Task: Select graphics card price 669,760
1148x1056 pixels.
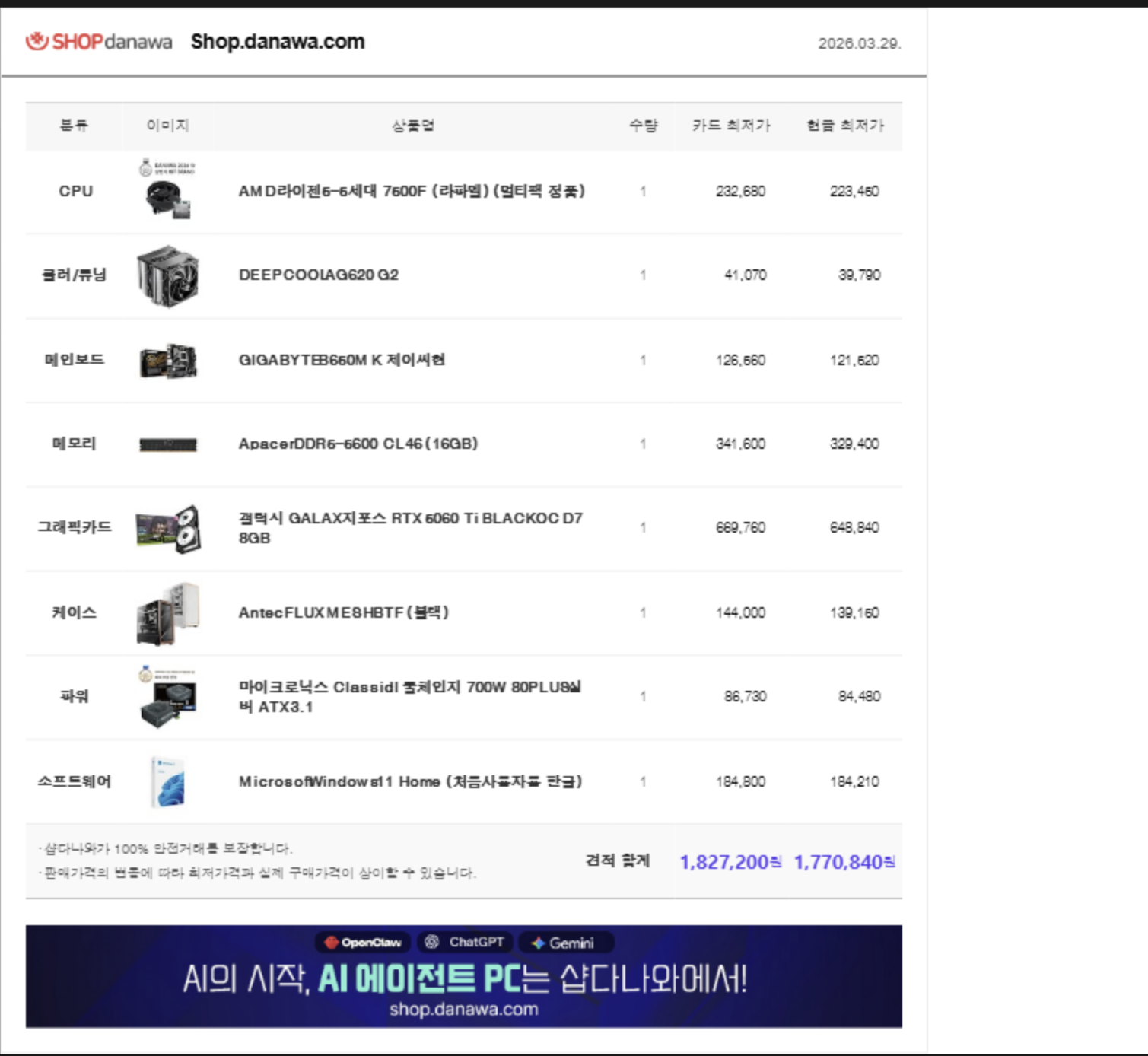Action: [x=740, y=527]
